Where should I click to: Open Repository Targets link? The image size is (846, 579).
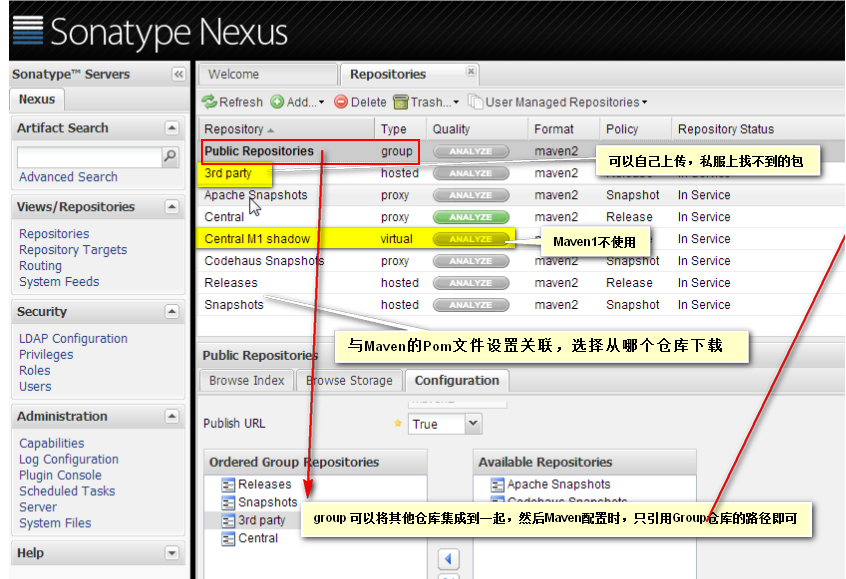pos(73,250)
